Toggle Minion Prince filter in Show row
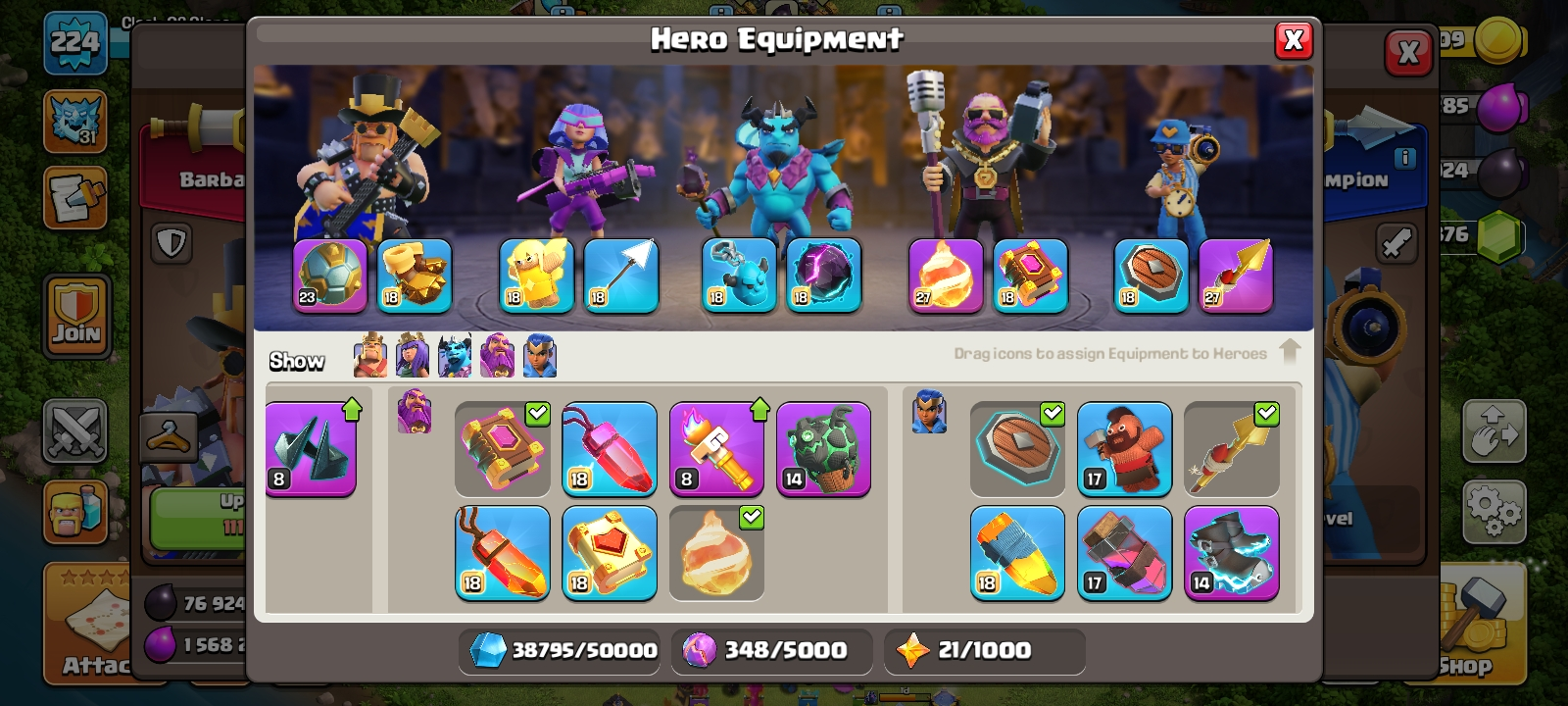Viewport: 1568px width, 706px height. coord(455,356)
